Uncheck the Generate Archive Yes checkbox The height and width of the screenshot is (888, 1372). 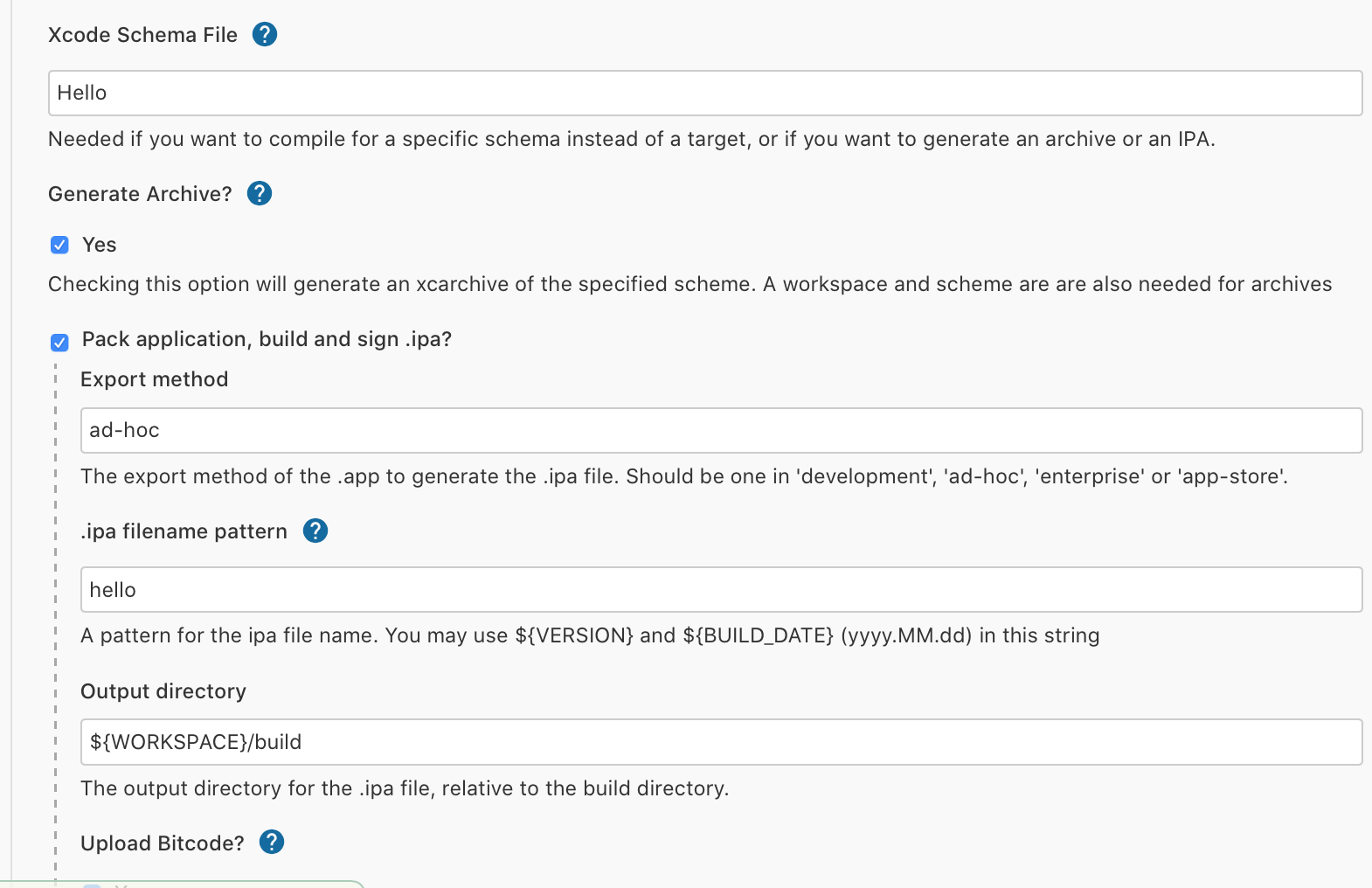tap(59, 245)
